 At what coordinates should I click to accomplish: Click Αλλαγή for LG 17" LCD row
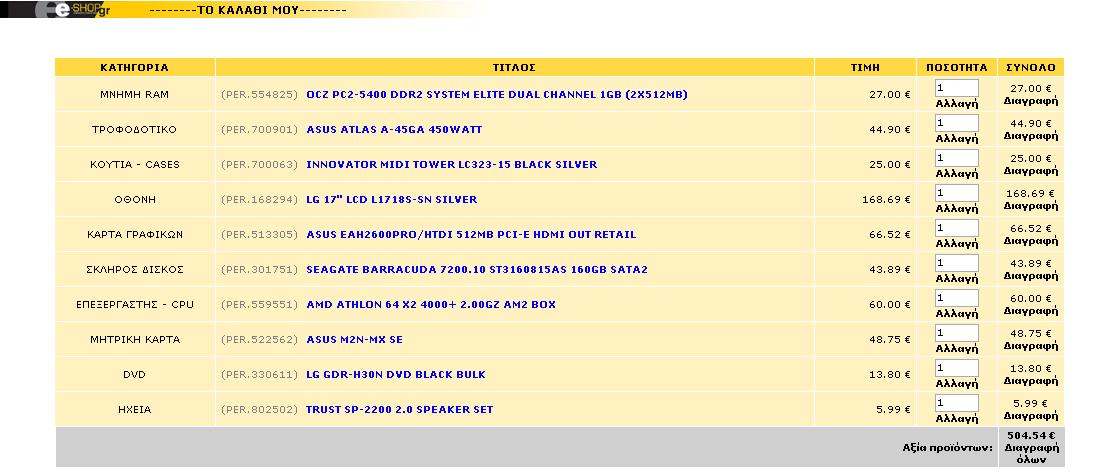pyautogui.click(x=956, y=208)
